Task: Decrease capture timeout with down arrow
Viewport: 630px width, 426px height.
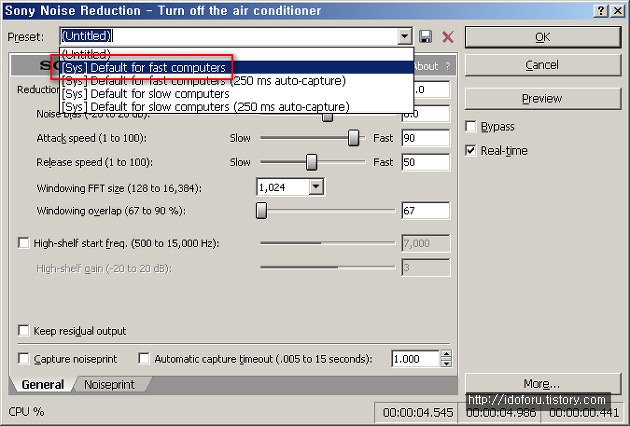Action: 446,363
